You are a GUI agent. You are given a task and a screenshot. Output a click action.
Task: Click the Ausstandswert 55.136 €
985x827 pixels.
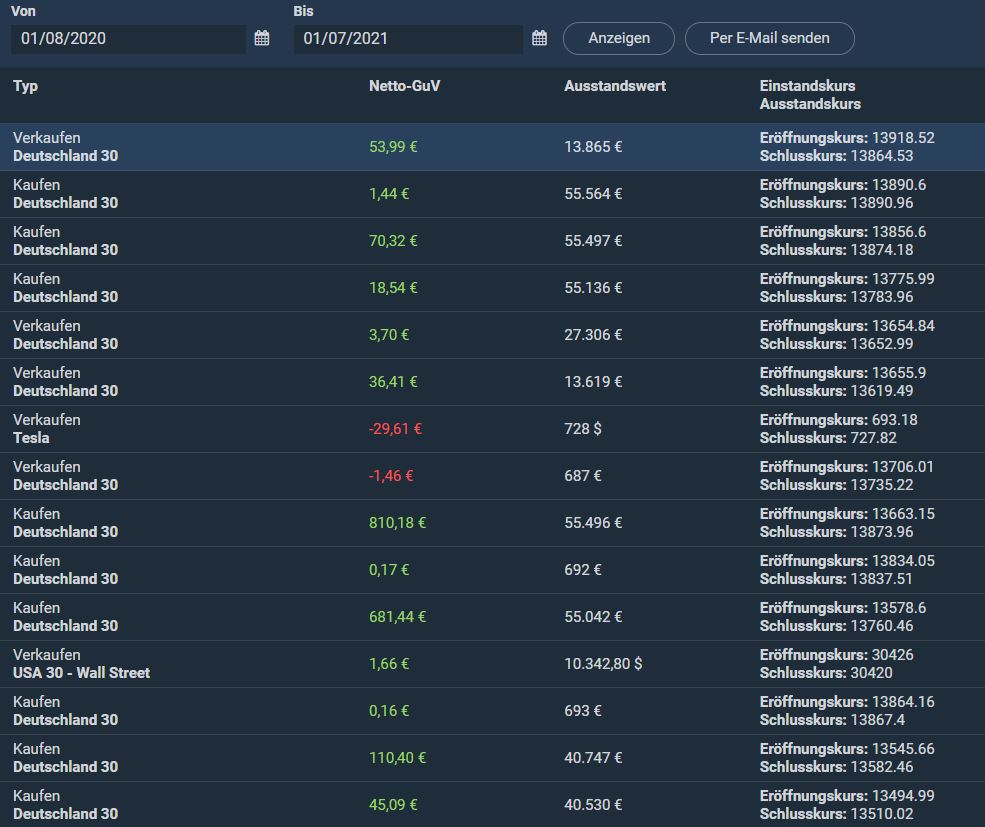pyautogui.click(x=593, y=288)
